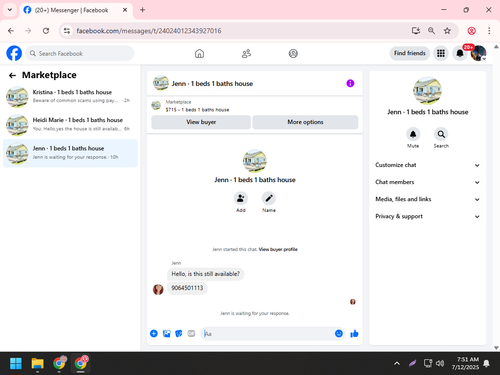Click the More options button
The width and height of the screenshot is (500, 375).
click(x=305, y=122)
